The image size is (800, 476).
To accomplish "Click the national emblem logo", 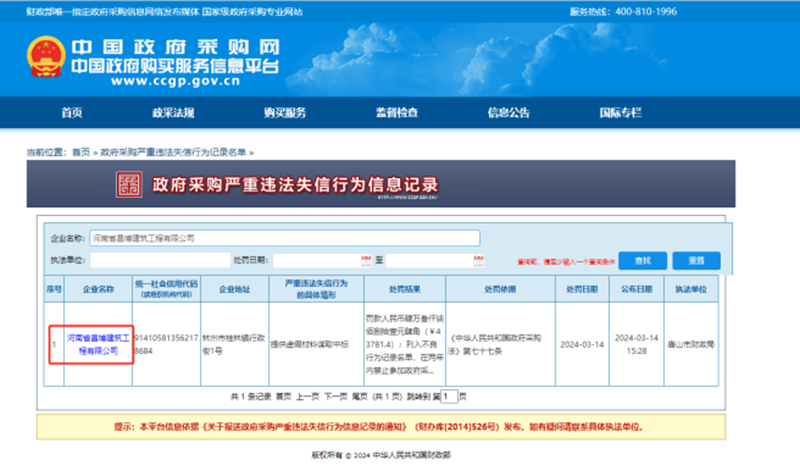I will 46,57.
